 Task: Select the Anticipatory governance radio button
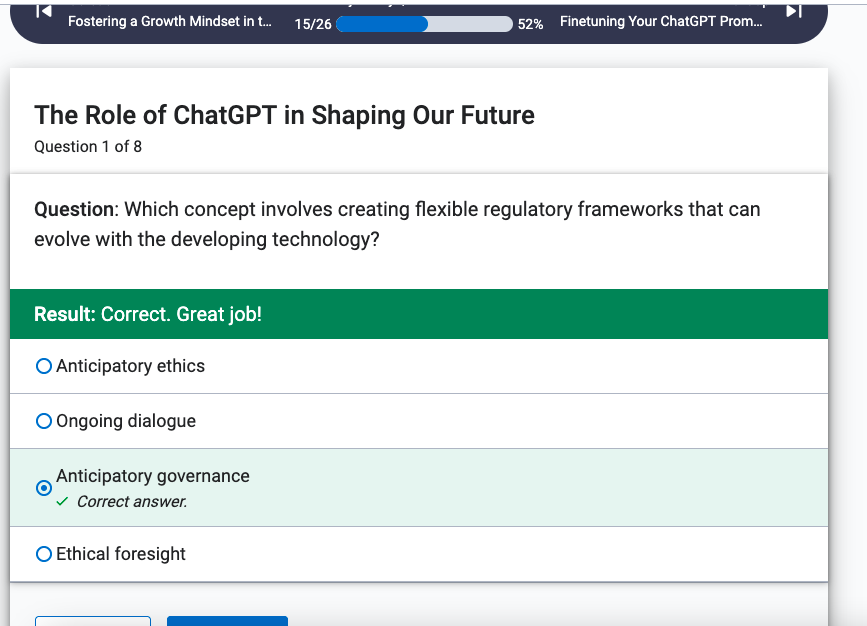pos(44,488)
